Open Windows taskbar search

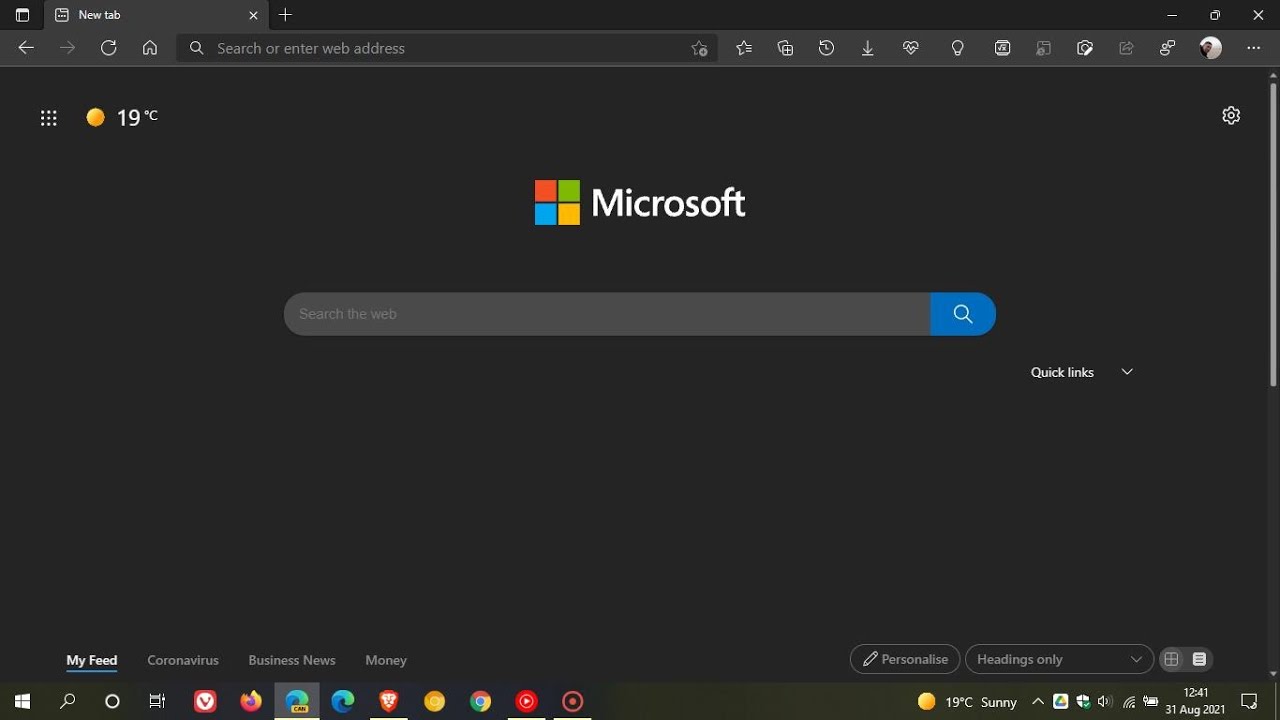tap(68, 701)
